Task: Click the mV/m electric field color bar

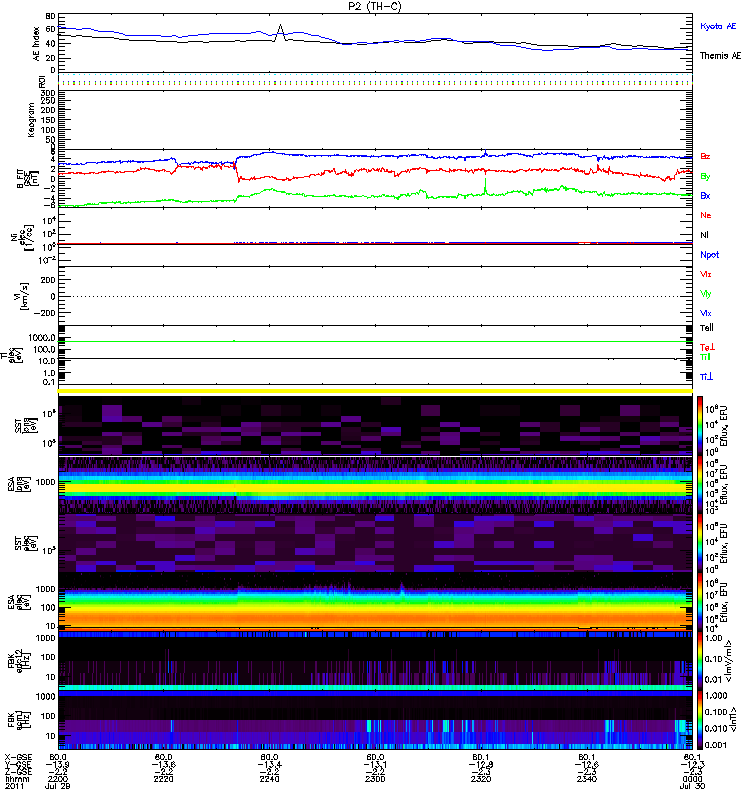Action: click(x=699, y=661)
